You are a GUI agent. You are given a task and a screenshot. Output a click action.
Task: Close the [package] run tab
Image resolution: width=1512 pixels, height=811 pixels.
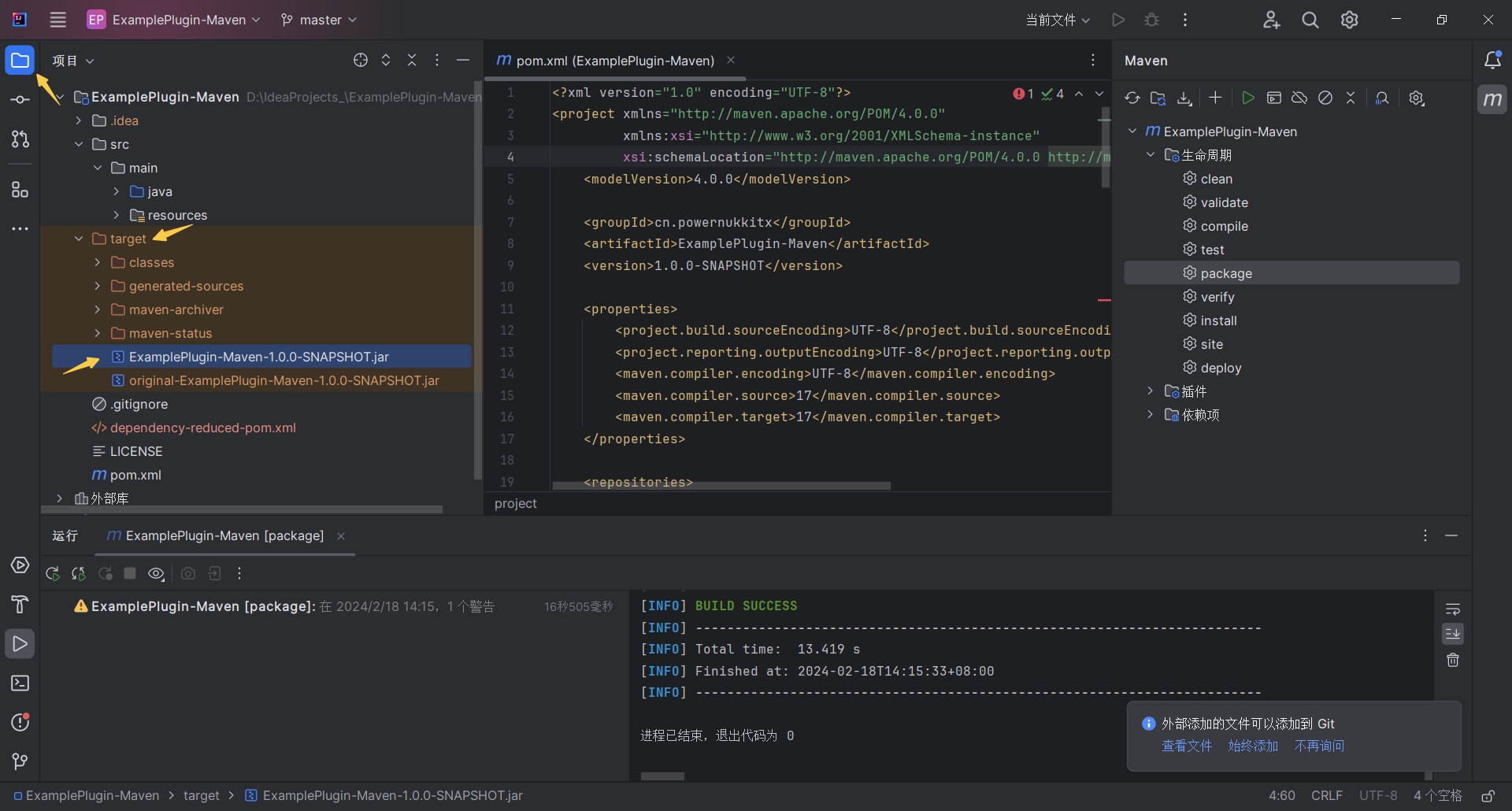(341, 536)
